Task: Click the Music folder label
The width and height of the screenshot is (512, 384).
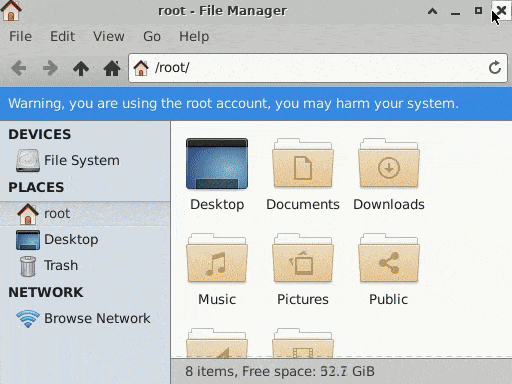Action: coord(217,299)
